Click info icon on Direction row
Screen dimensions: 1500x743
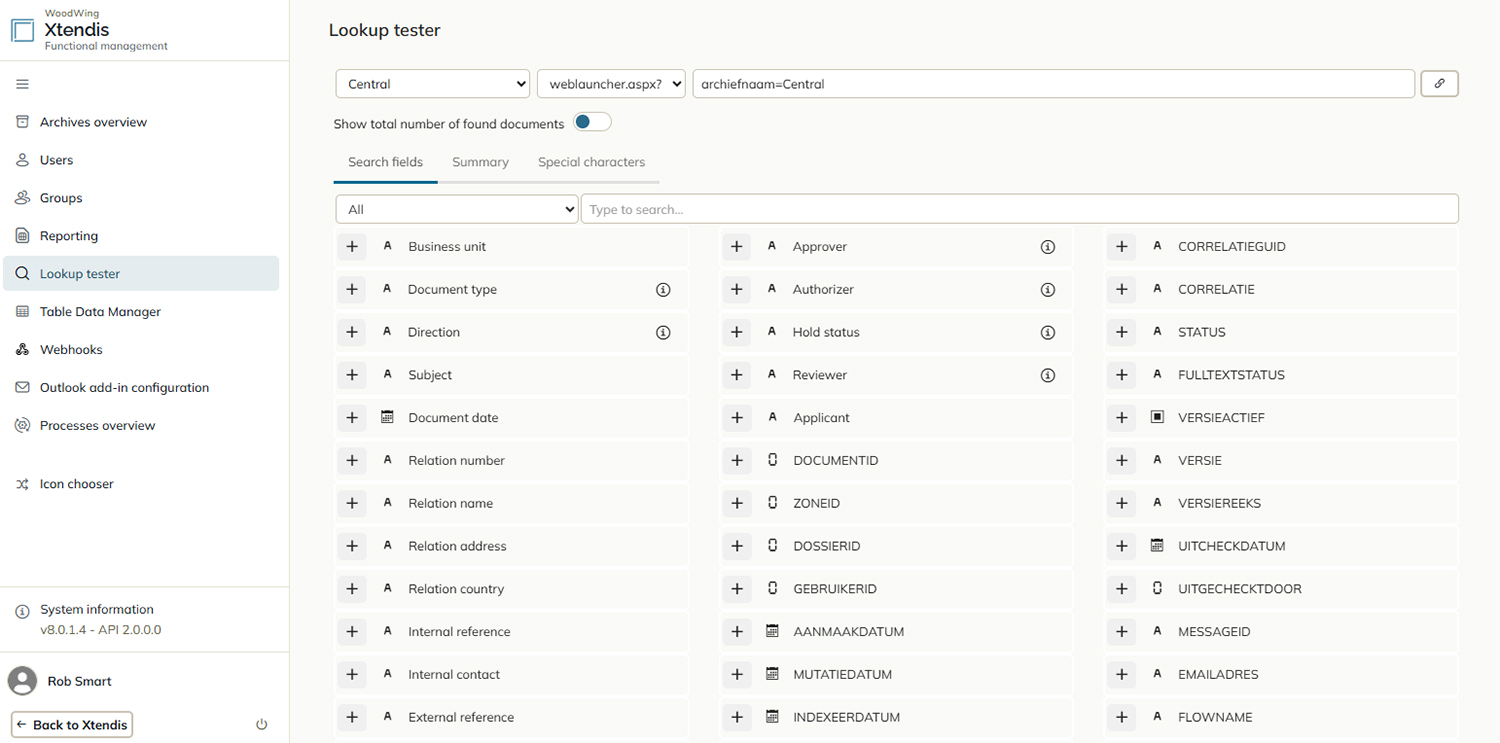coord(663,332)
